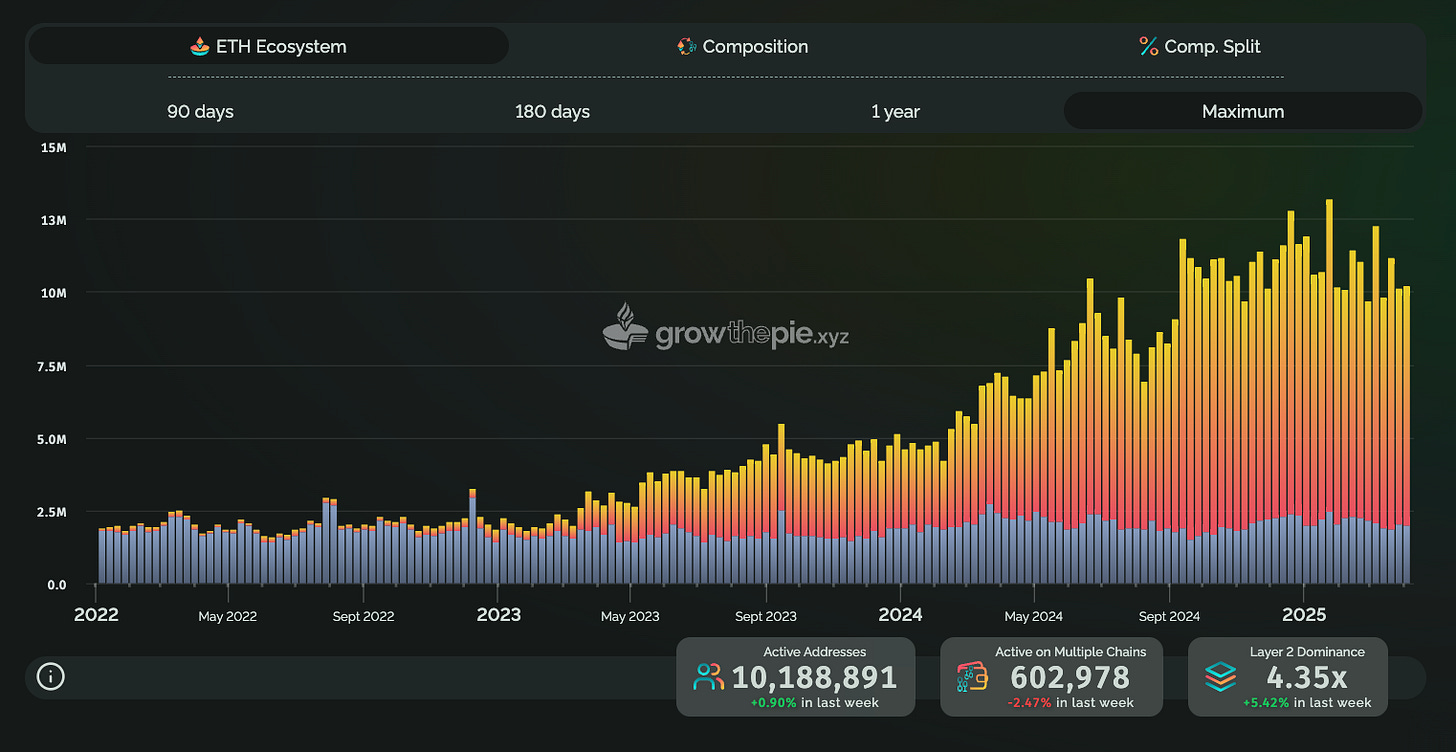
Task: Click the 602,978 multiple chains card
Action: pyautogui.click(x=1052, y=677)
